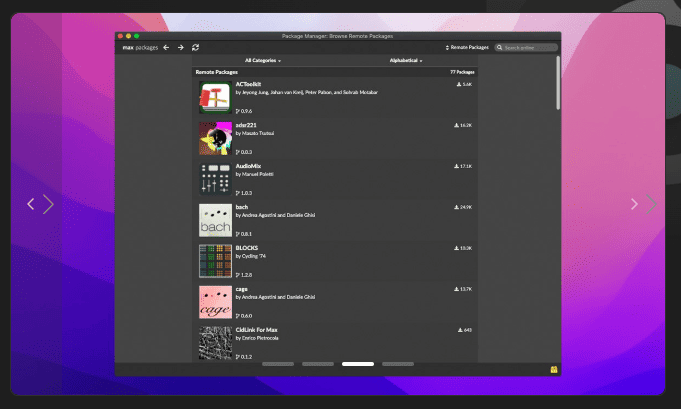Show previous slide with left-pointing chevron

(x=30, y=204)
